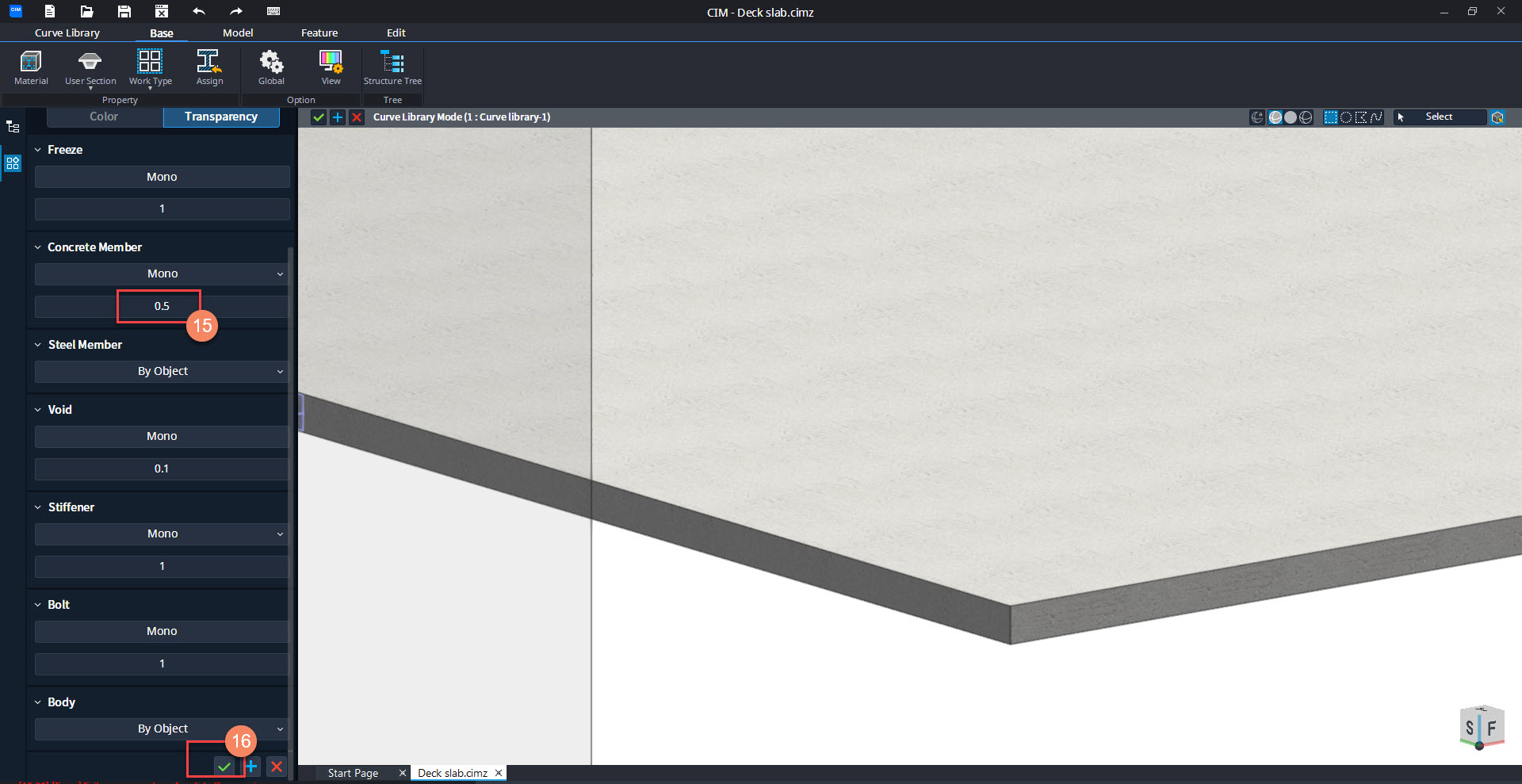Image resolution: width=1522 pixels, height=784 pixels.
Task: Collapse the Void section
Action: pyautogui.click(x=37, y=410)
